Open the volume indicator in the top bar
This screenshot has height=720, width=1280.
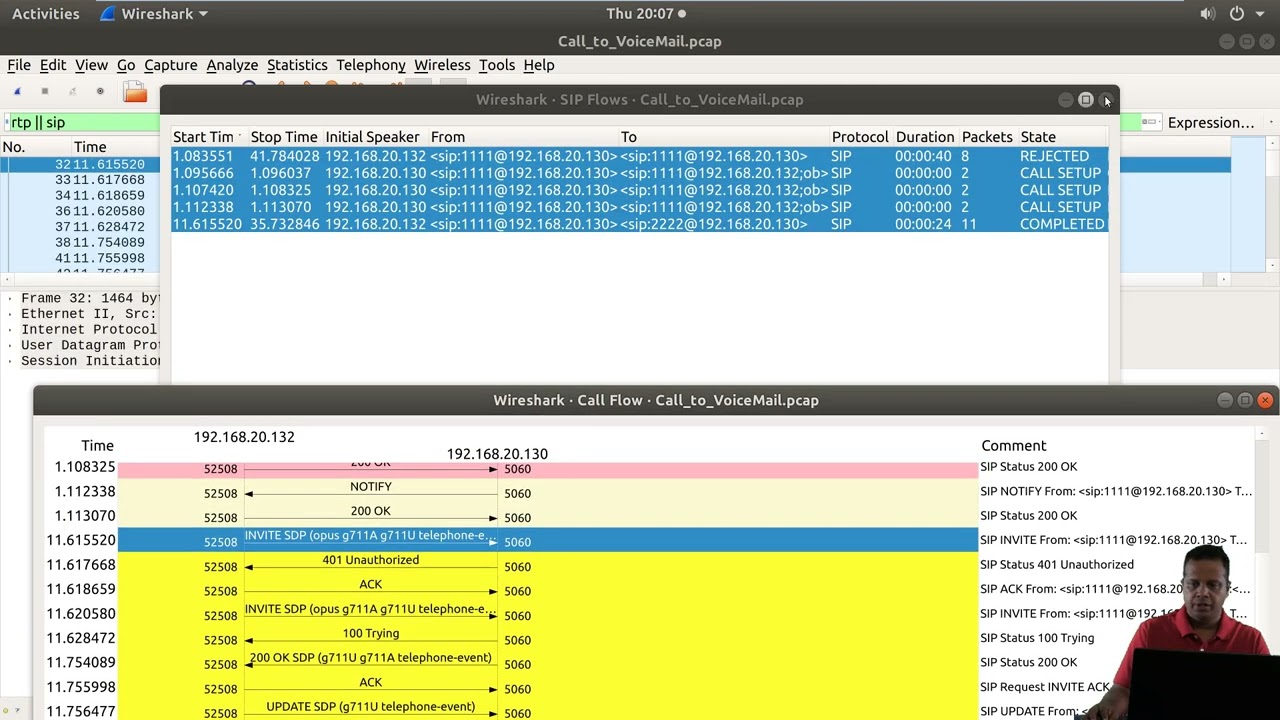point(1207,14)
